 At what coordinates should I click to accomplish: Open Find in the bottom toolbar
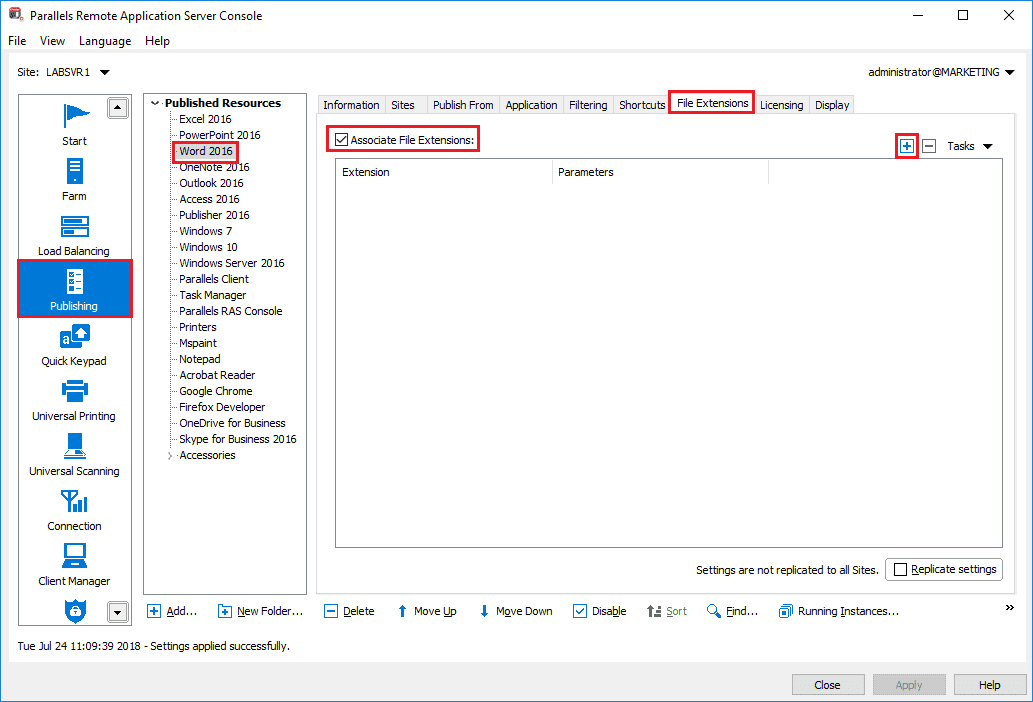tap(732, 611)
